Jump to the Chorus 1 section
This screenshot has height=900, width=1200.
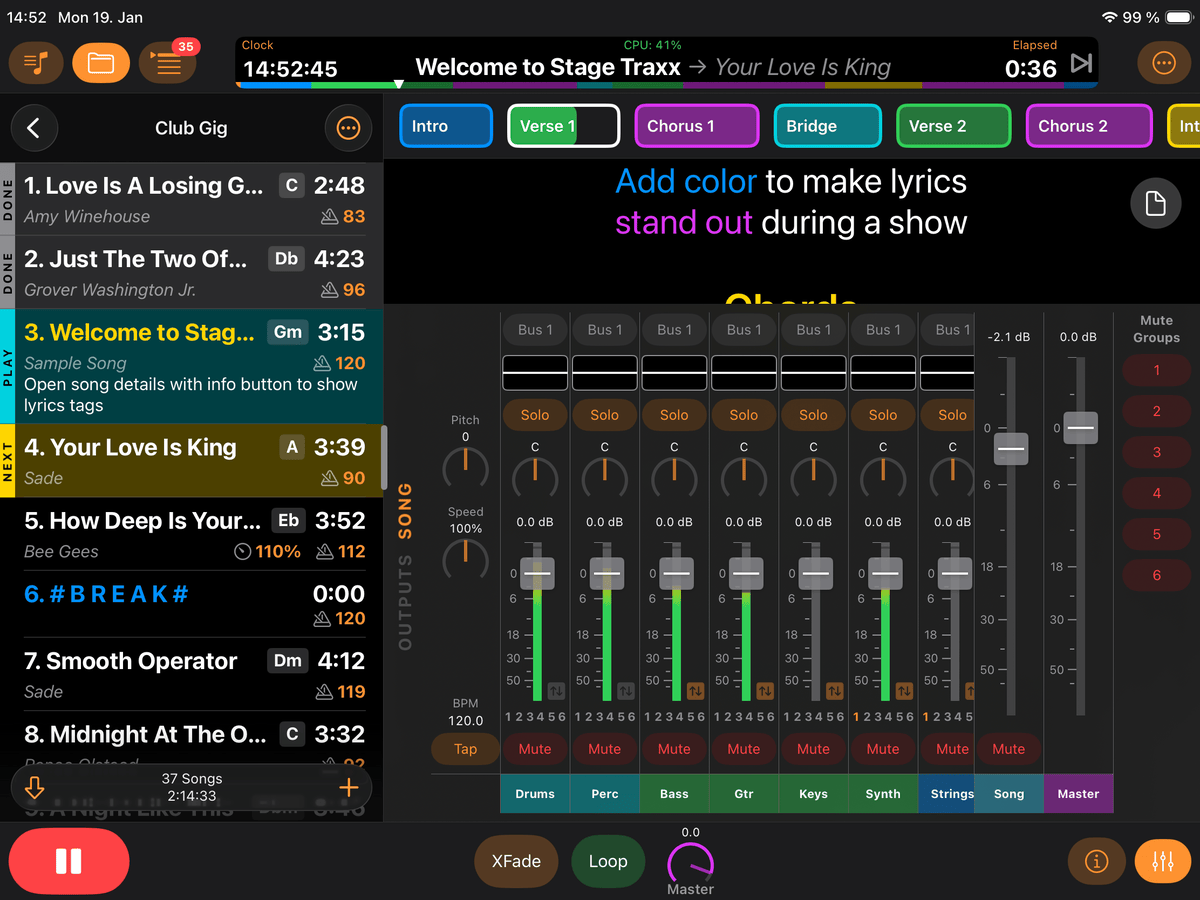pos(696,127)
